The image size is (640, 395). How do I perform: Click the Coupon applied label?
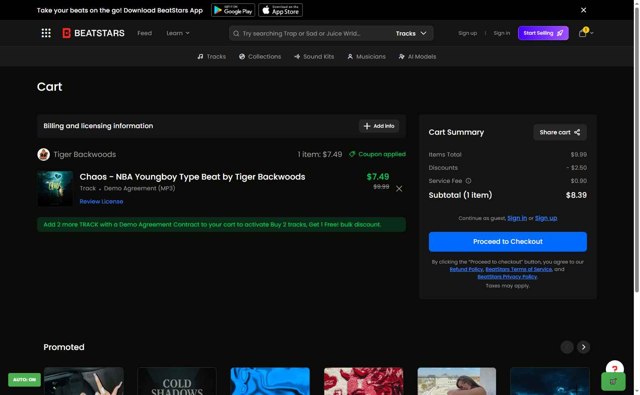[377, 154]
